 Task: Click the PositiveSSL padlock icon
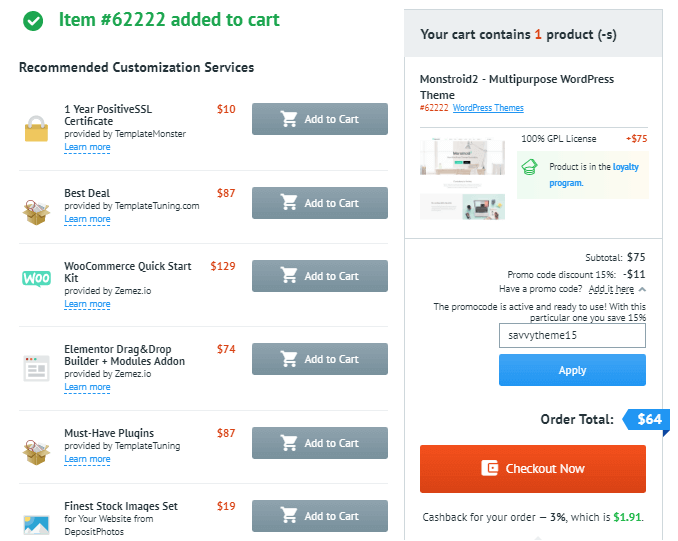tap(36, 129)
